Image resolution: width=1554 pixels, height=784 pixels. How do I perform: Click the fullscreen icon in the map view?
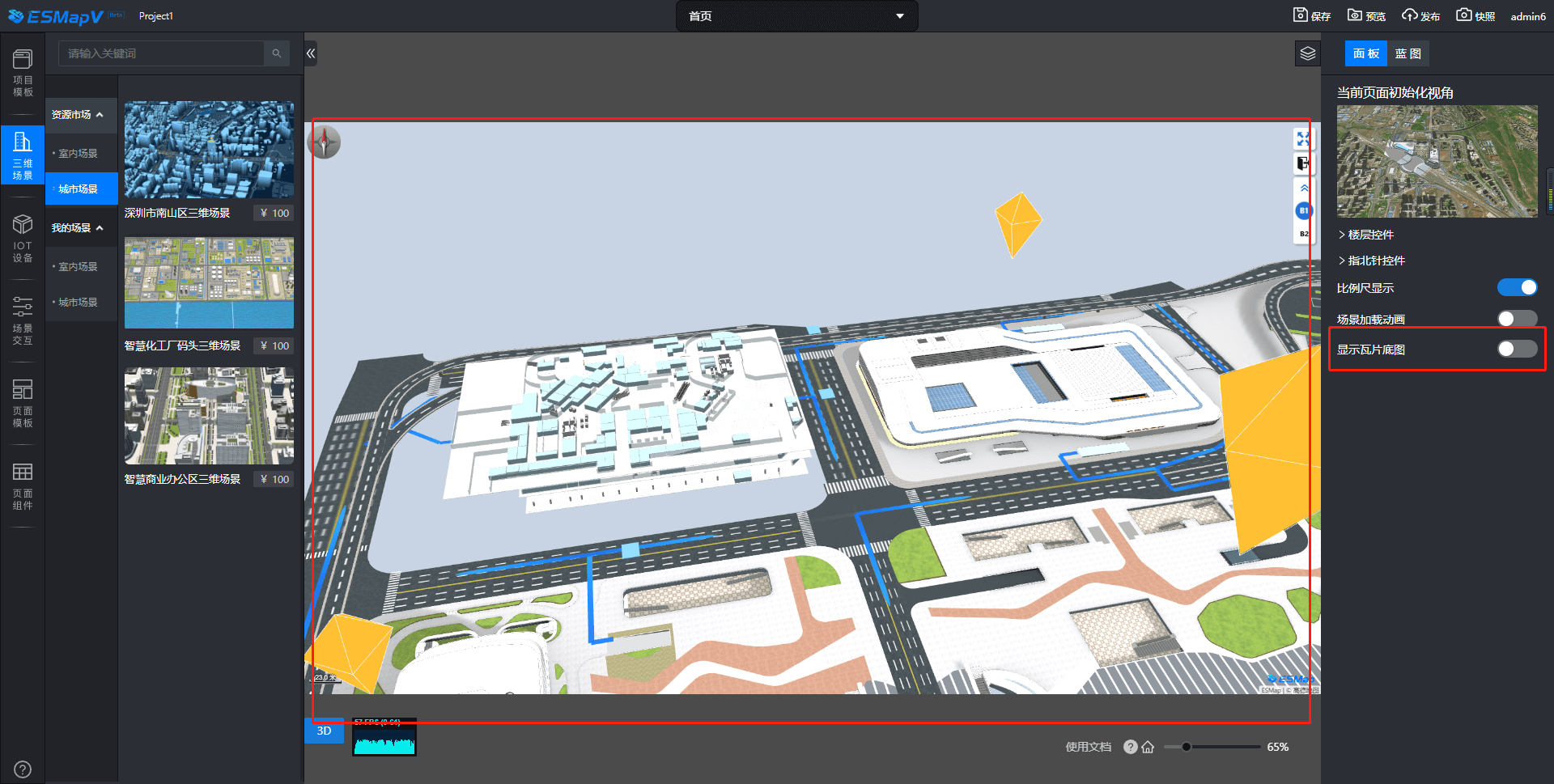click(1303, 139)
